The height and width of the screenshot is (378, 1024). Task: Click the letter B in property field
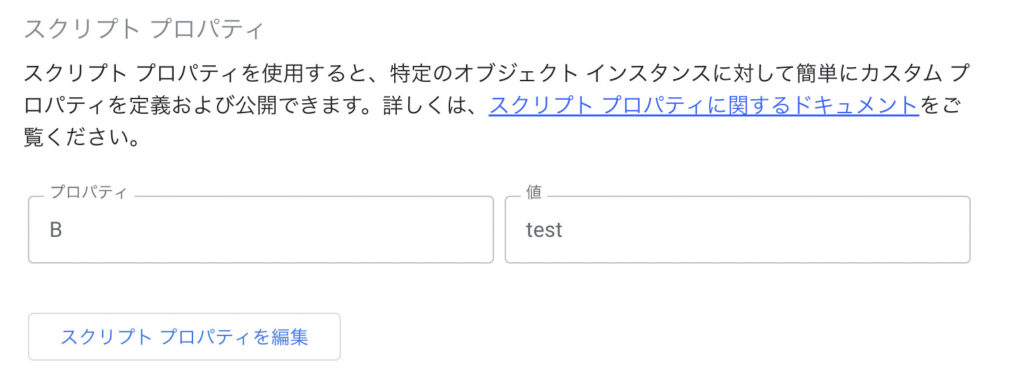(56, 230)
